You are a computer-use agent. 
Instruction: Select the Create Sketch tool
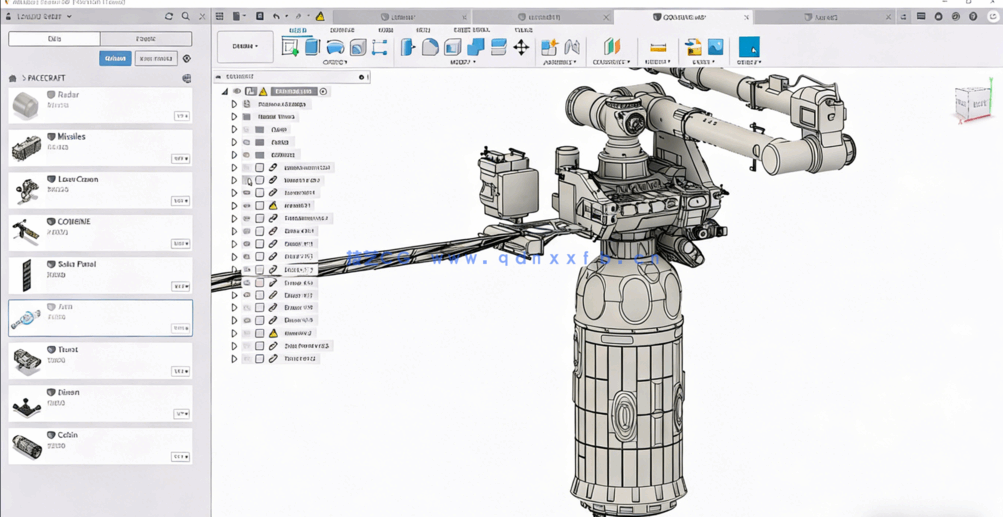pyautogui.click(x=290, y=47)
